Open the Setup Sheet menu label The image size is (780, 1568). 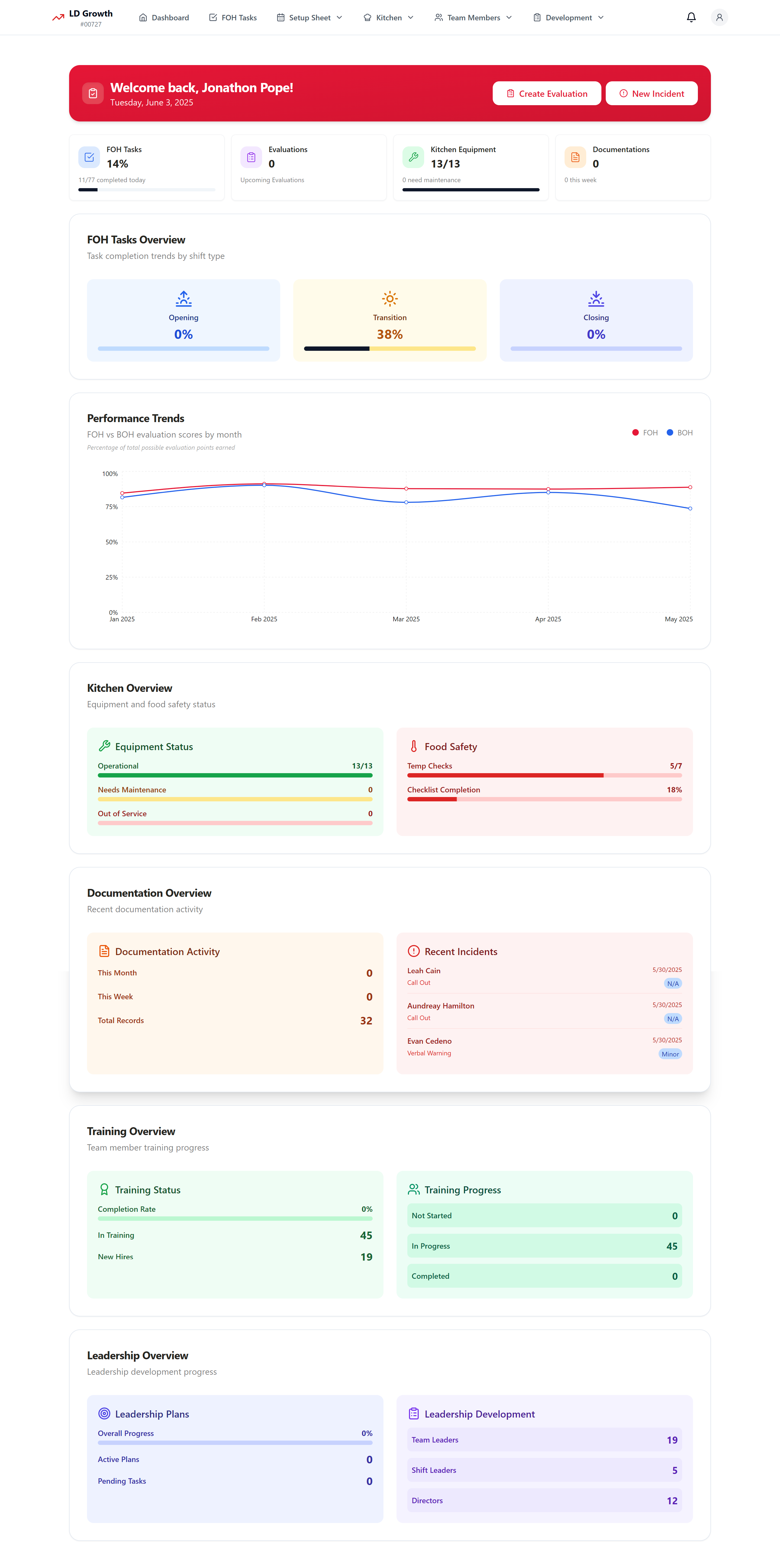(x=310, y=18)
